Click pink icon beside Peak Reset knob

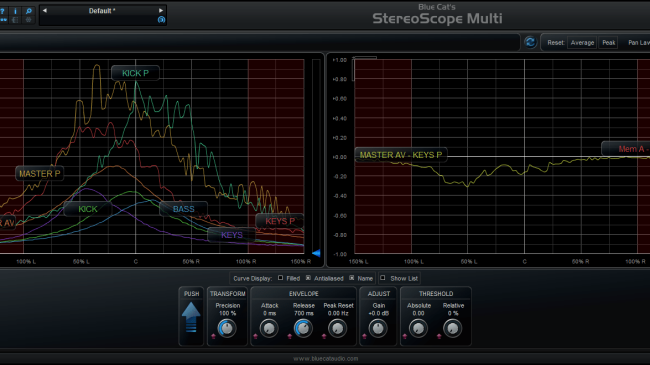coord(324,336)
